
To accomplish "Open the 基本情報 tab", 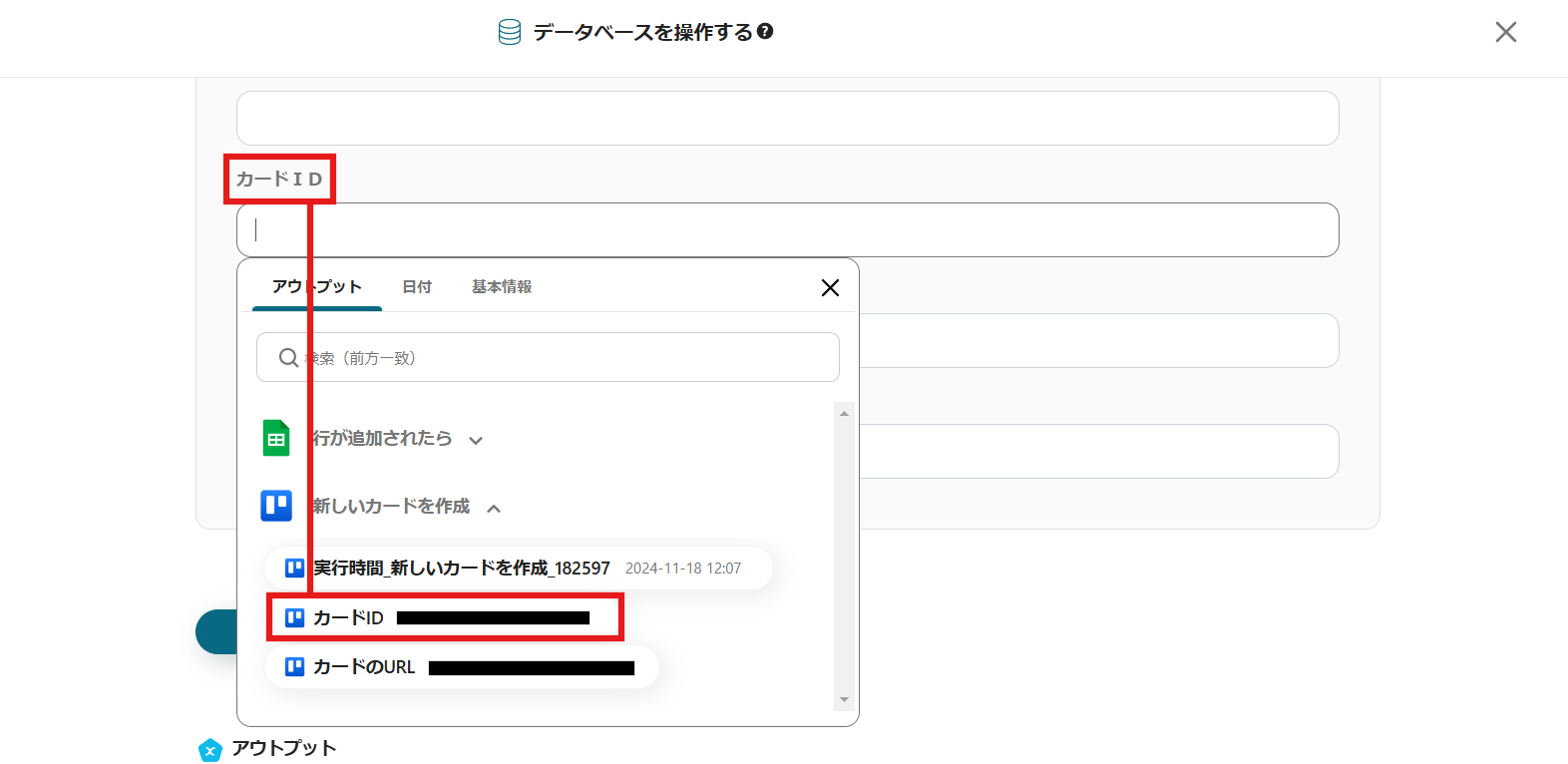I will (x=502, y=287).
